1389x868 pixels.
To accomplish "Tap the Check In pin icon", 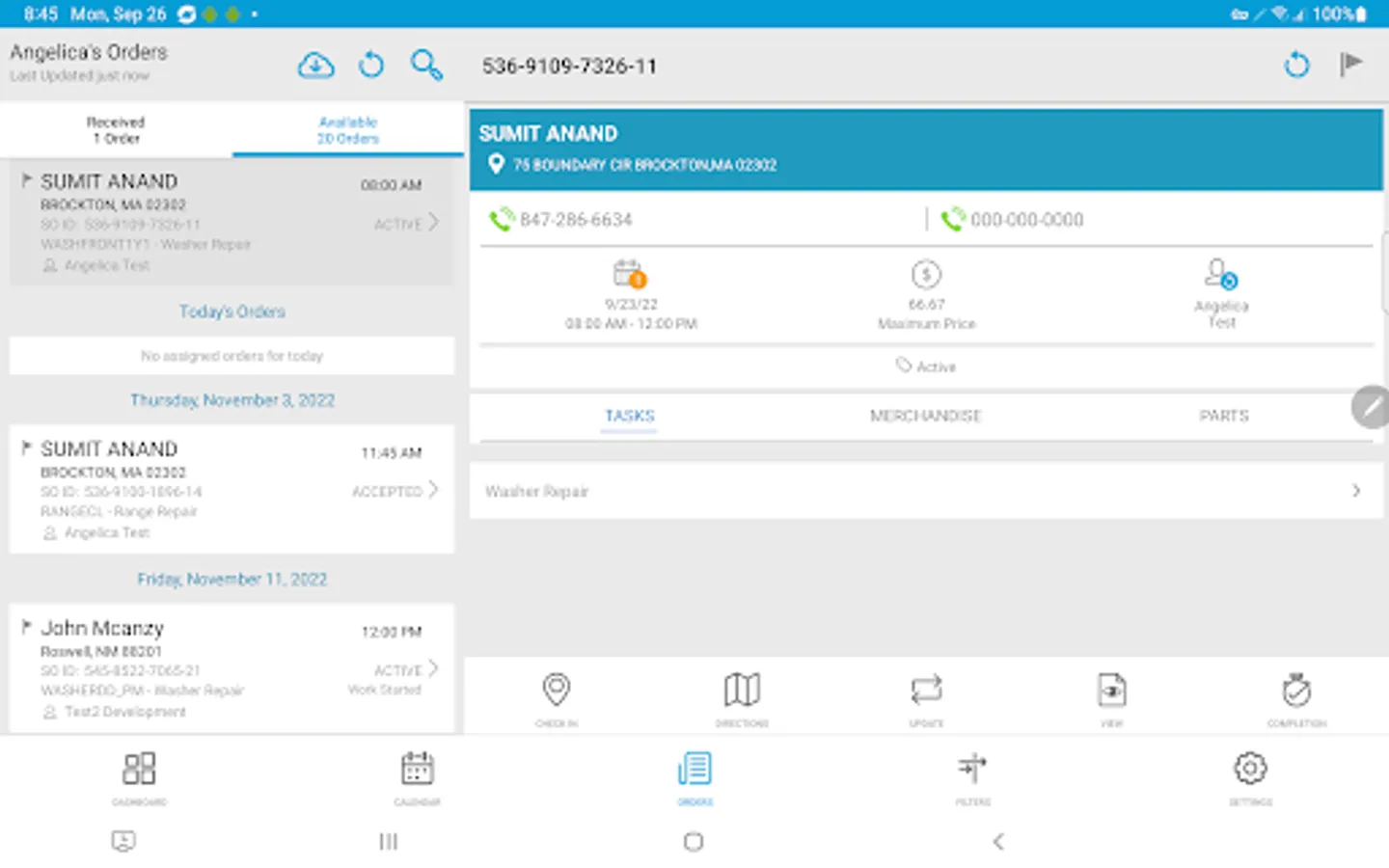I will pyautogui.click(x=557, y=690).
